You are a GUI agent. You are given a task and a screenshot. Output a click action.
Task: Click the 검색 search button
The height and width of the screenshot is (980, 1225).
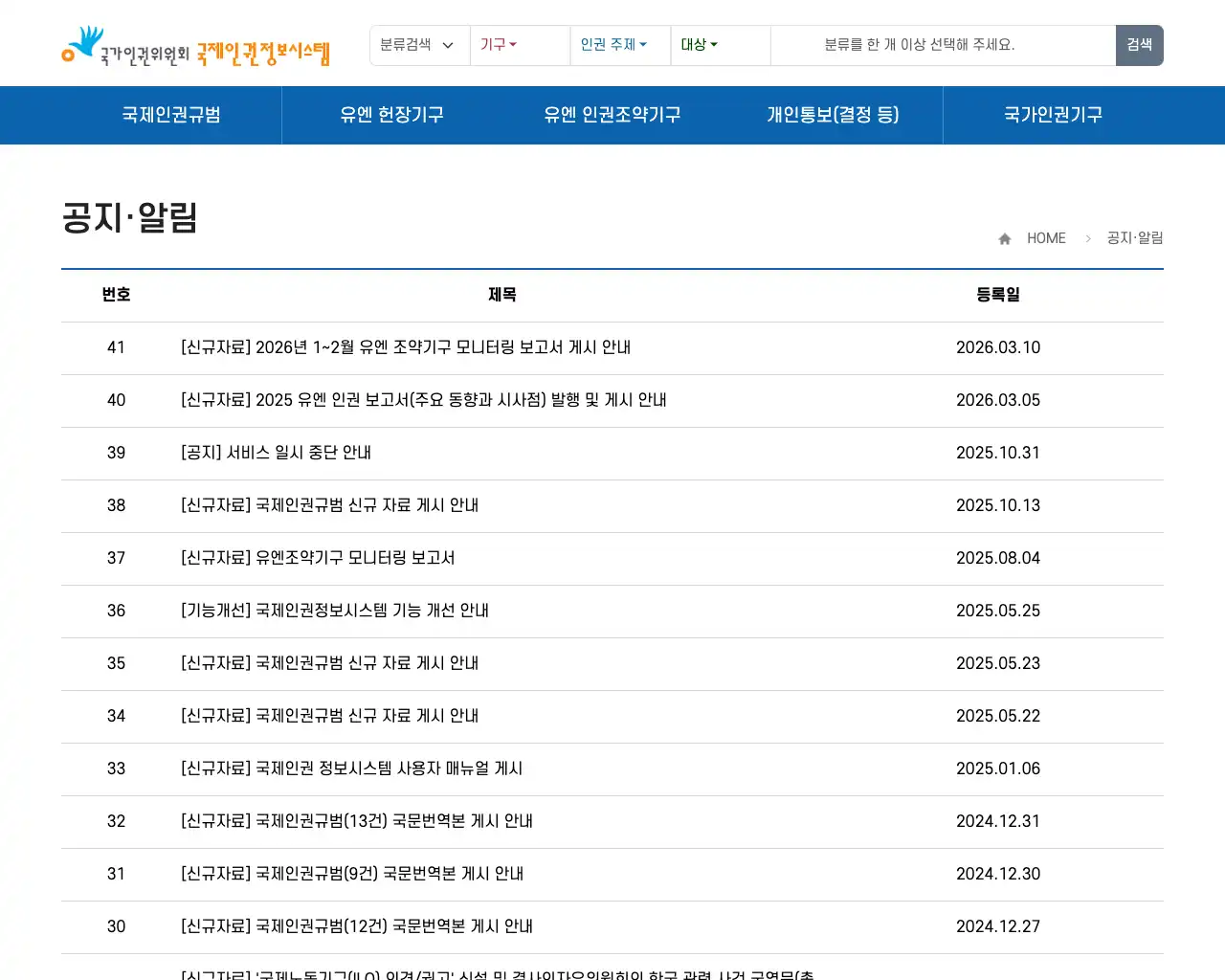[1139, 45]
